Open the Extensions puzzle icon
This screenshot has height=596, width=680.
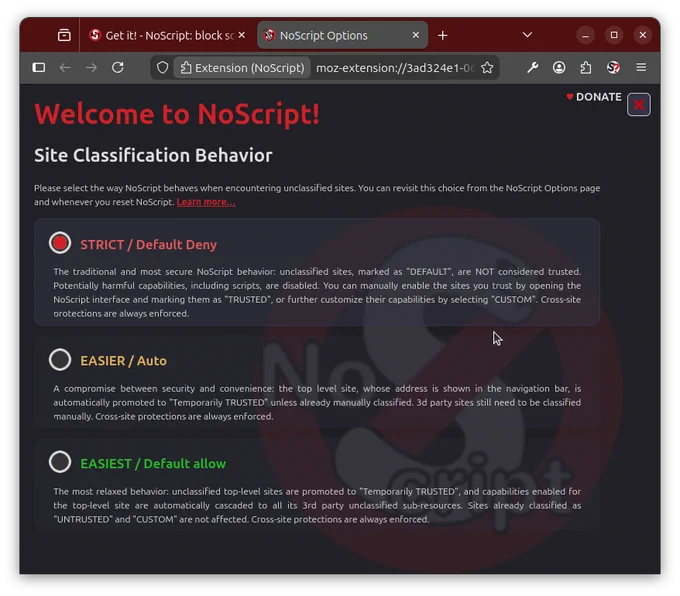click(x=586, y=68)
